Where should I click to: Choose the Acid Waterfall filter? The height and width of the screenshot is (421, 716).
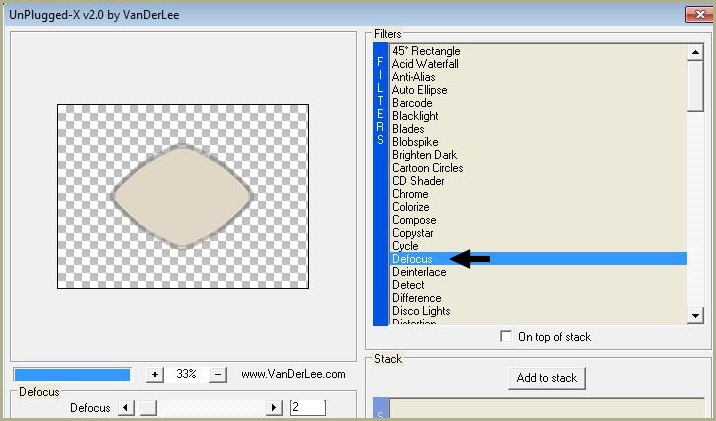425,64
